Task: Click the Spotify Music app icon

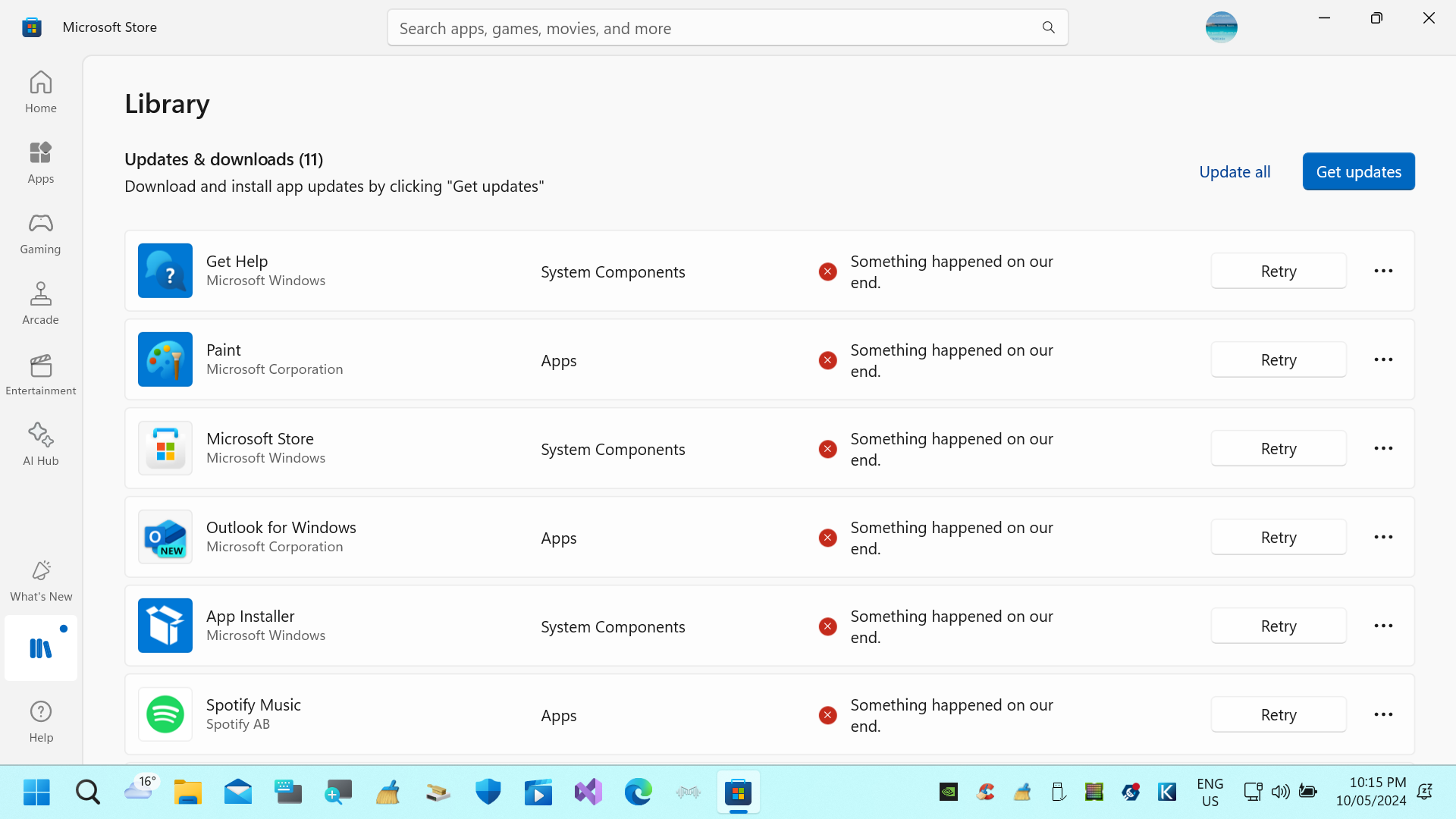Action: pos(165,714)
